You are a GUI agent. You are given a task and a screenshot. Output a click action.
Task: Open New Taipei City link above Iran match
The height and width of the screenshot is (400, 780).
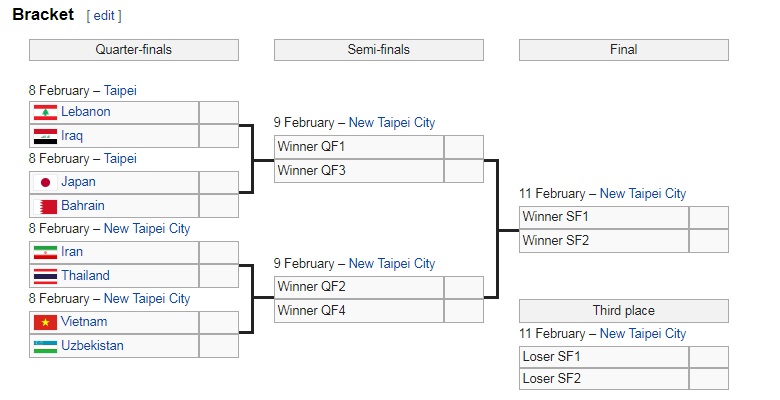tap(147, 228)
